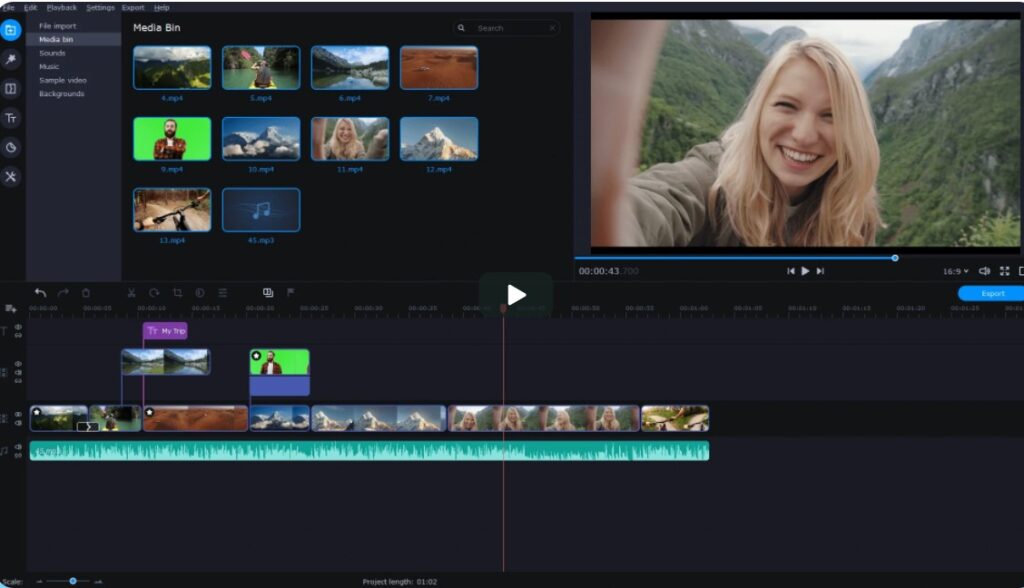Viewport: 1024px width, 588px height.
Task: Open the Clip properties icon
Action: 223,293
